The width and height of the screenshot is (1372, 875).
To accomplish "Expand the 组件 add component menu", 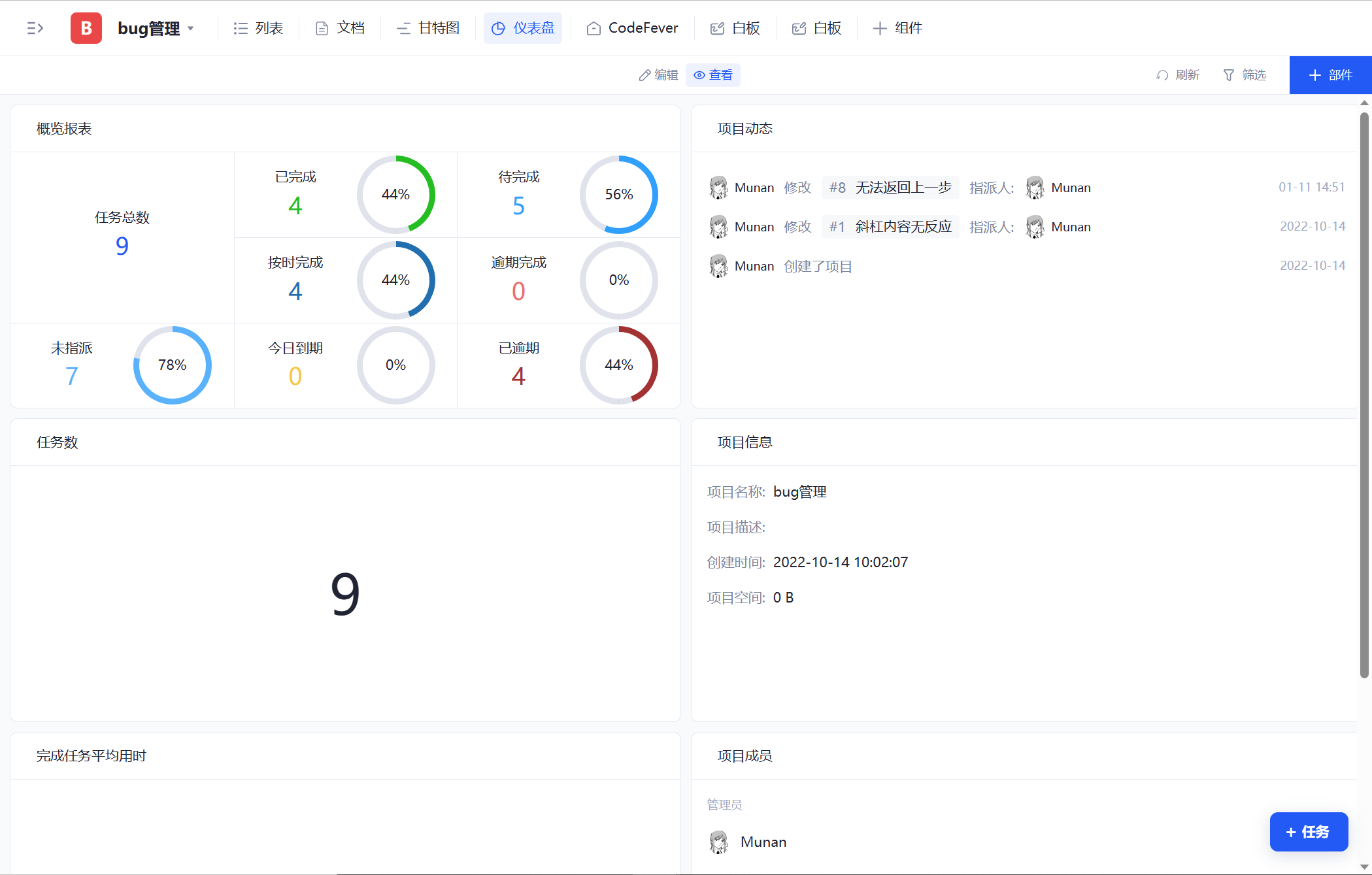I will 897,28.
